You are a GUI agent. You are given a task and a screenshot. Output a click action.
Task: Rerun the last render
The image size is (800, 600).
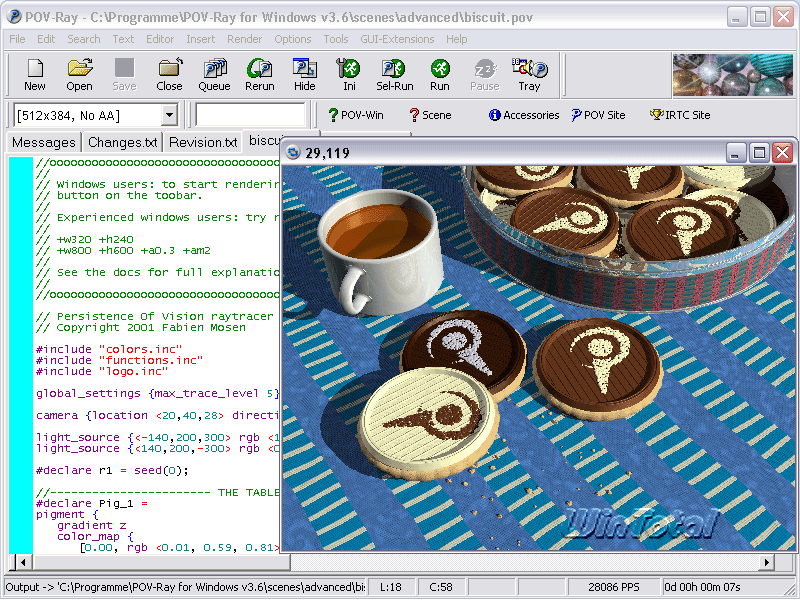pos(260,74)
